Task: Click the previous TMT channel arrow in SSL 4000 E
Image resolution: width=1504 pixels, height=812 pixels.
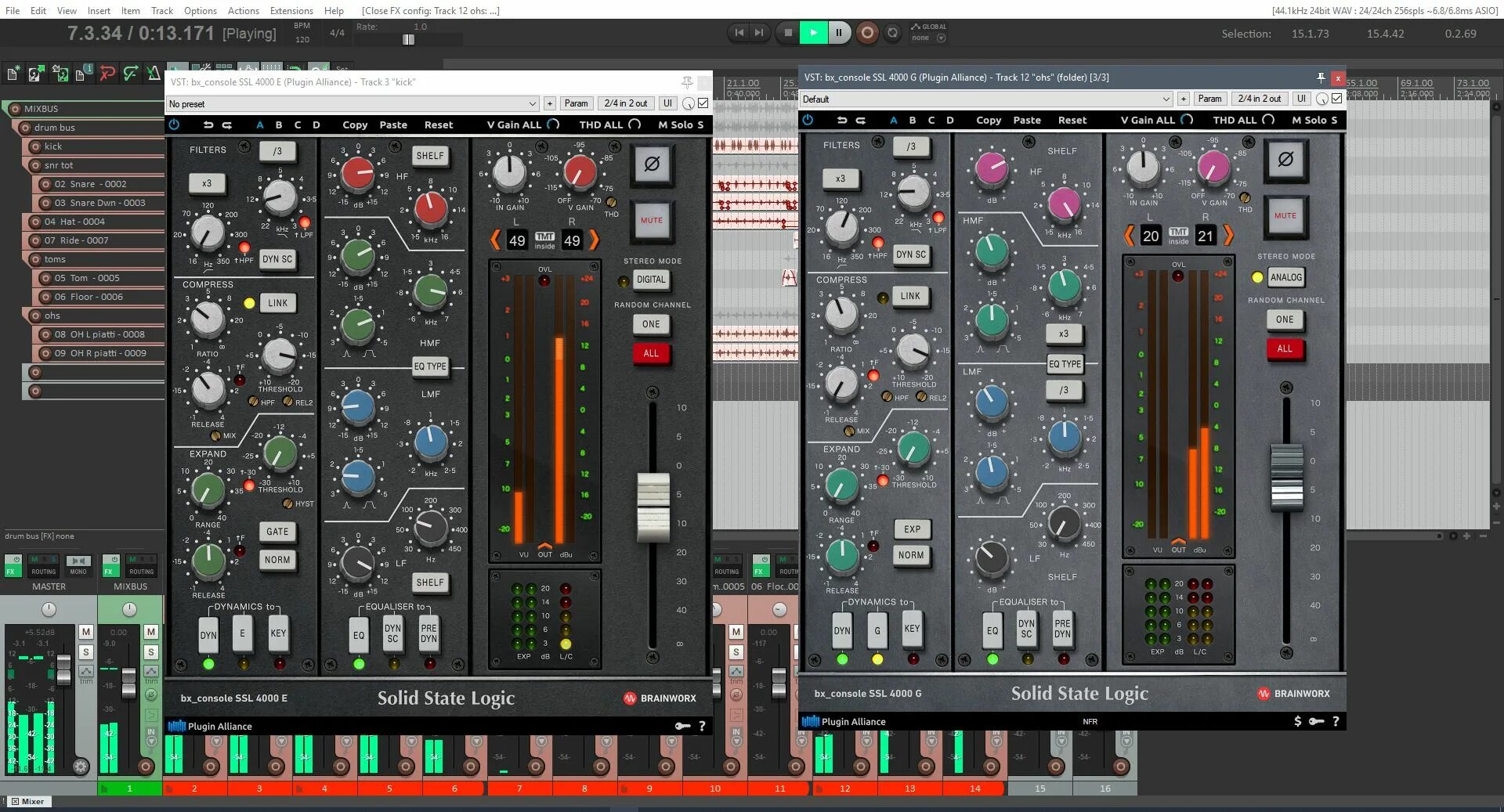Action: click(495, 240)
